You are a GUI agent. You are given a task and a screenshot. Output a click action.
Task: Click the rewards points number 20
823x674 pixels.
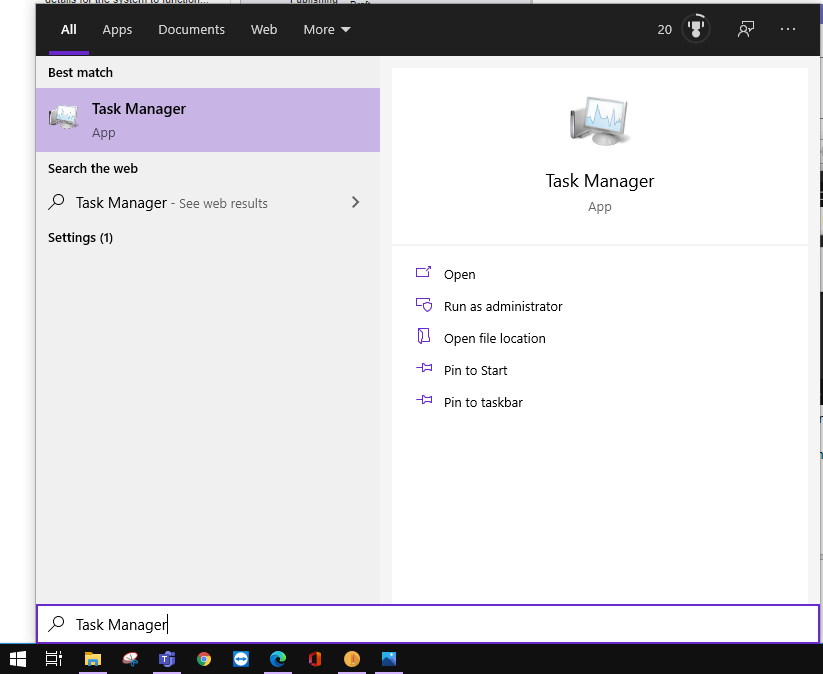[x=664, y=29]
